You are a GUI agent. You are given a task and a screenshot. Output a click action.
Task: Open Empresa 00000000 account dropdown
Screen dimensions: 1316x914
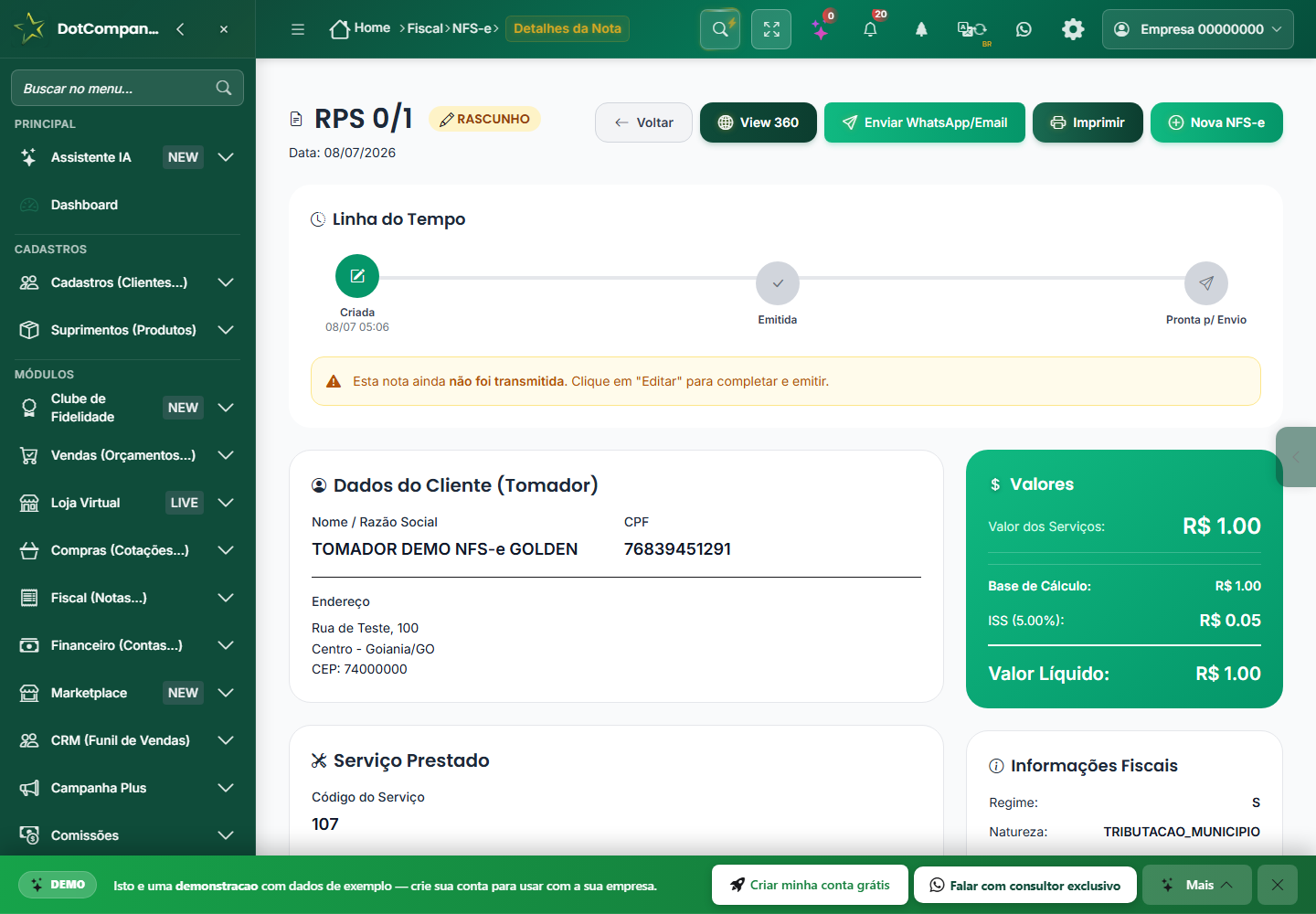tap(1198, 29)
